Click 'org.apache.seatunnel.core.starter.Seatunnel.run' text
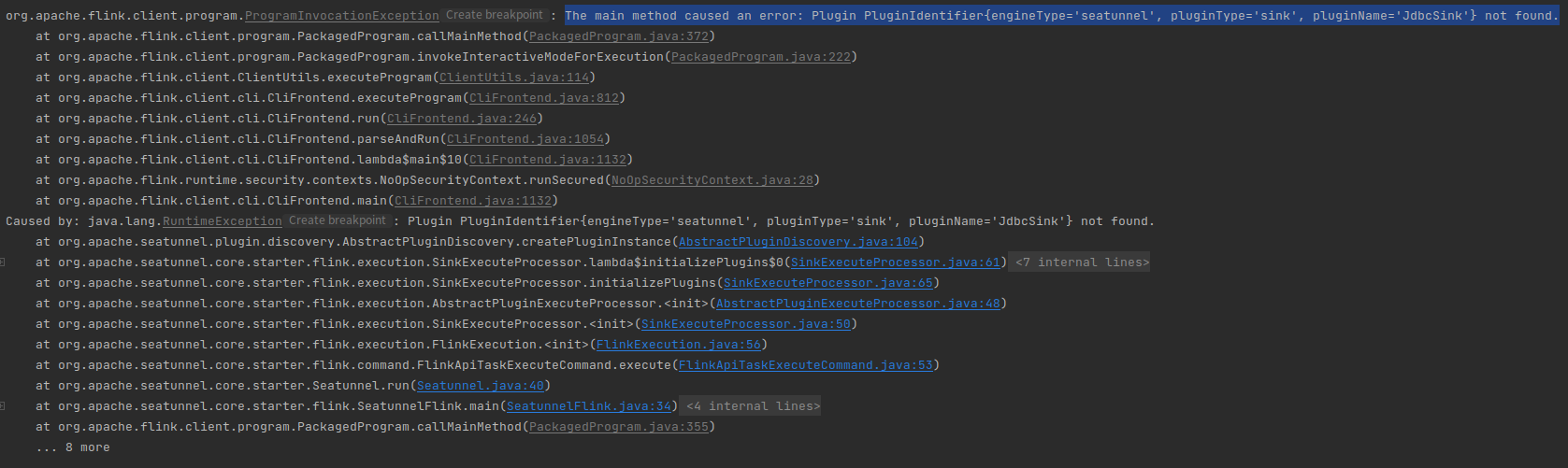Viewport: 1568px width, 468px height. 234,386
